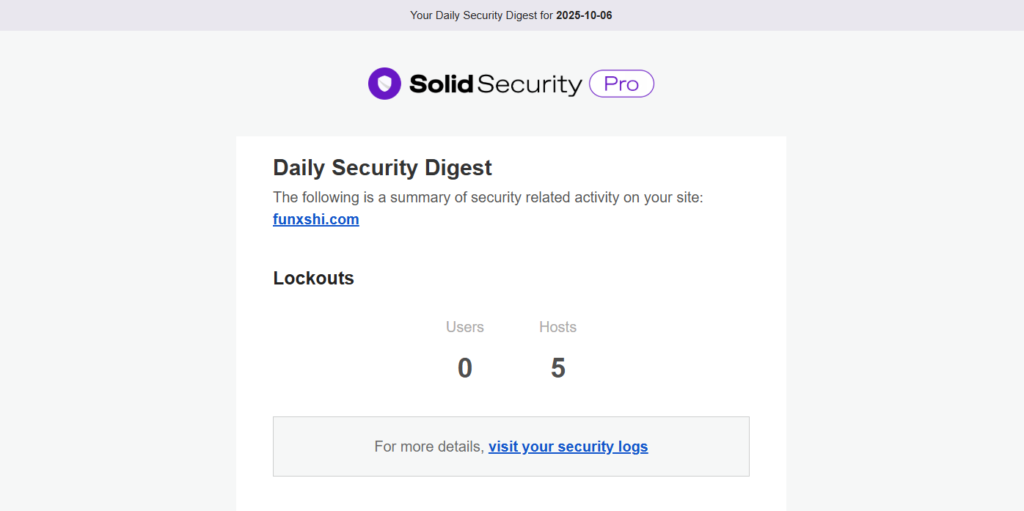Click the word Security in the logo
Viewport: 1024px width, 511px height.
pos(529,84)
